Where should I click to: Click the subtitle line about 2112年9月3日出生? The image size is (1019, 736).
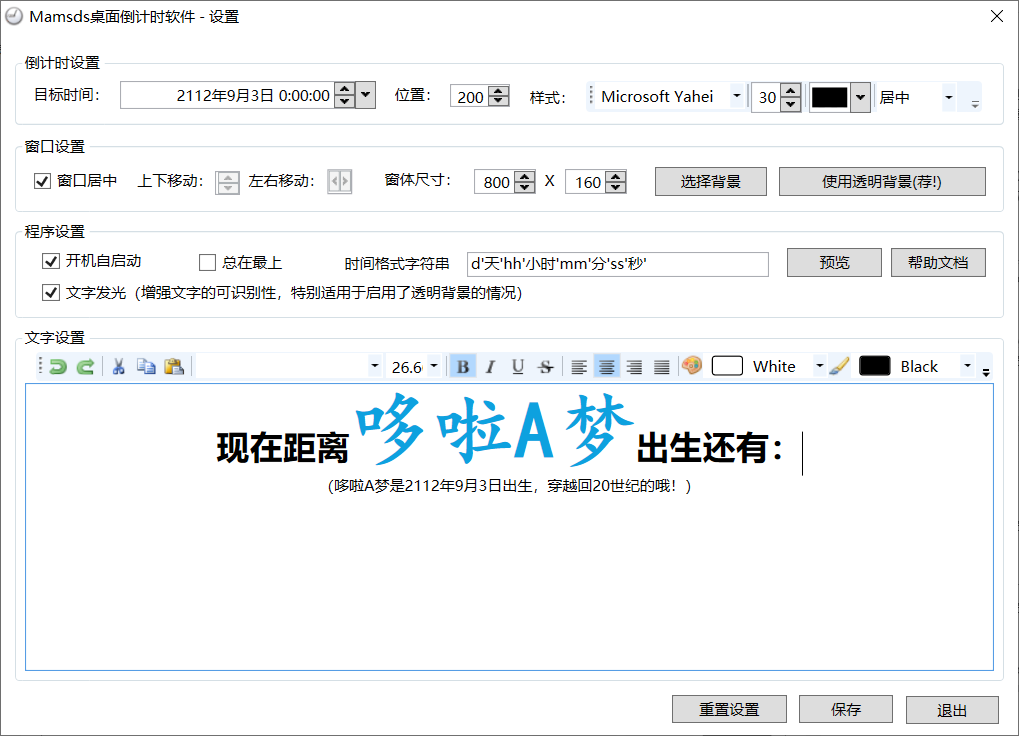pyautogui.click(x=510, y=486)
